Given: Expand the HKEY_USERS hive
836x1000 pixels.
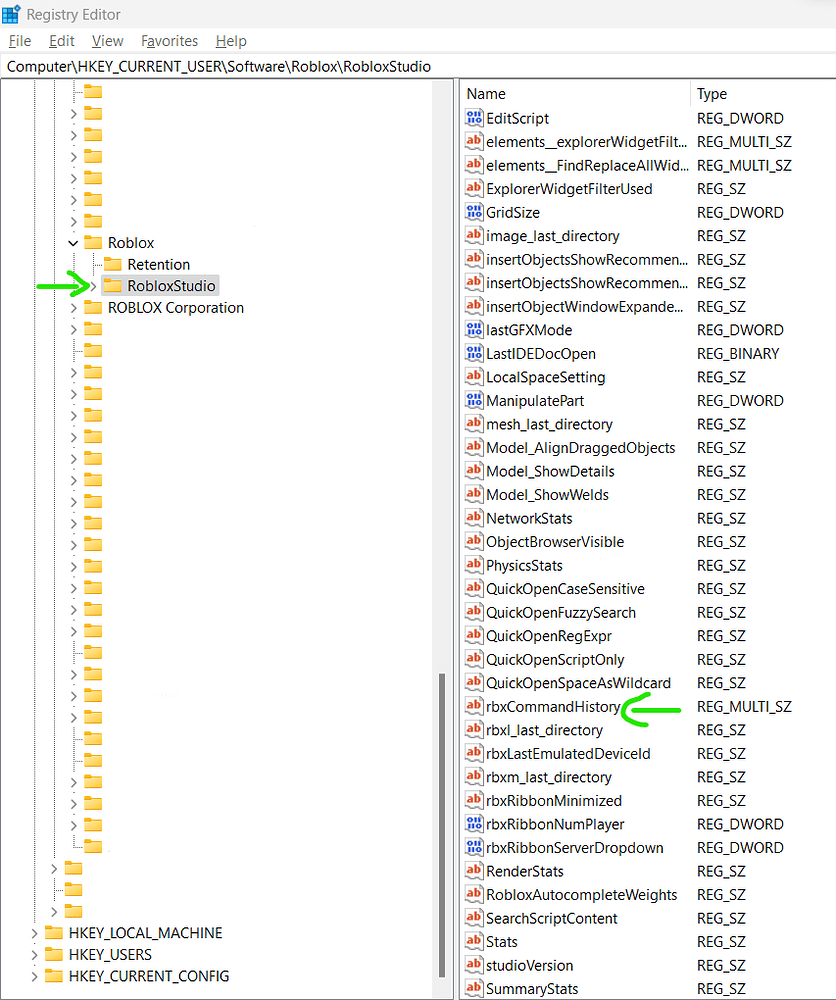Looking at the screenshot, I should pos(34,955).
